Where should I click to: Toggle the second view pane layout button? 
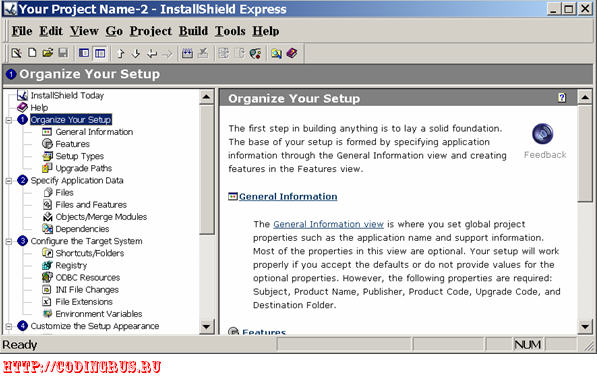(x=100, y=53)
